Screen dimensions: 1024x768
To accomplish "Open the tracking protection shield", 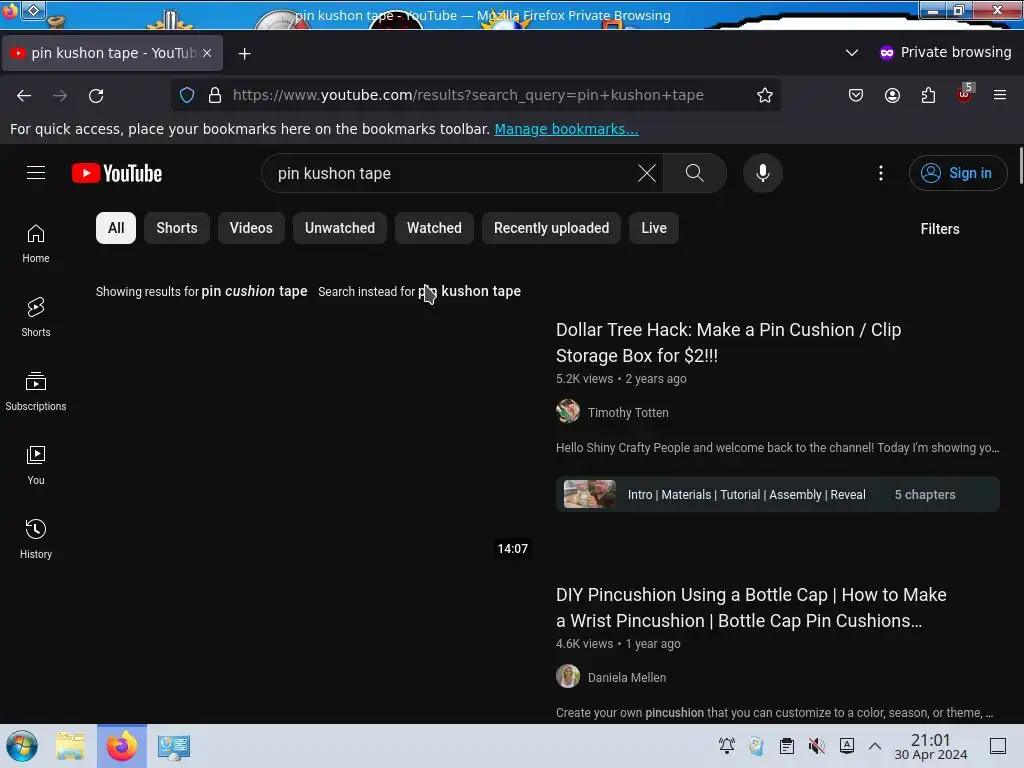I will tap(187, 95).
